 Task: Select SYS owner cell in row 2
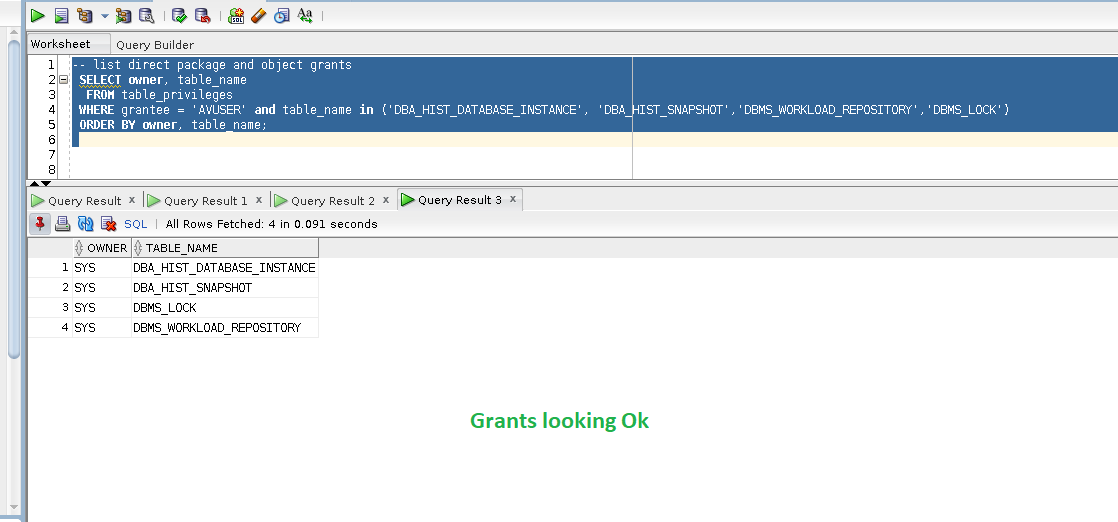[x=102, y=288]
